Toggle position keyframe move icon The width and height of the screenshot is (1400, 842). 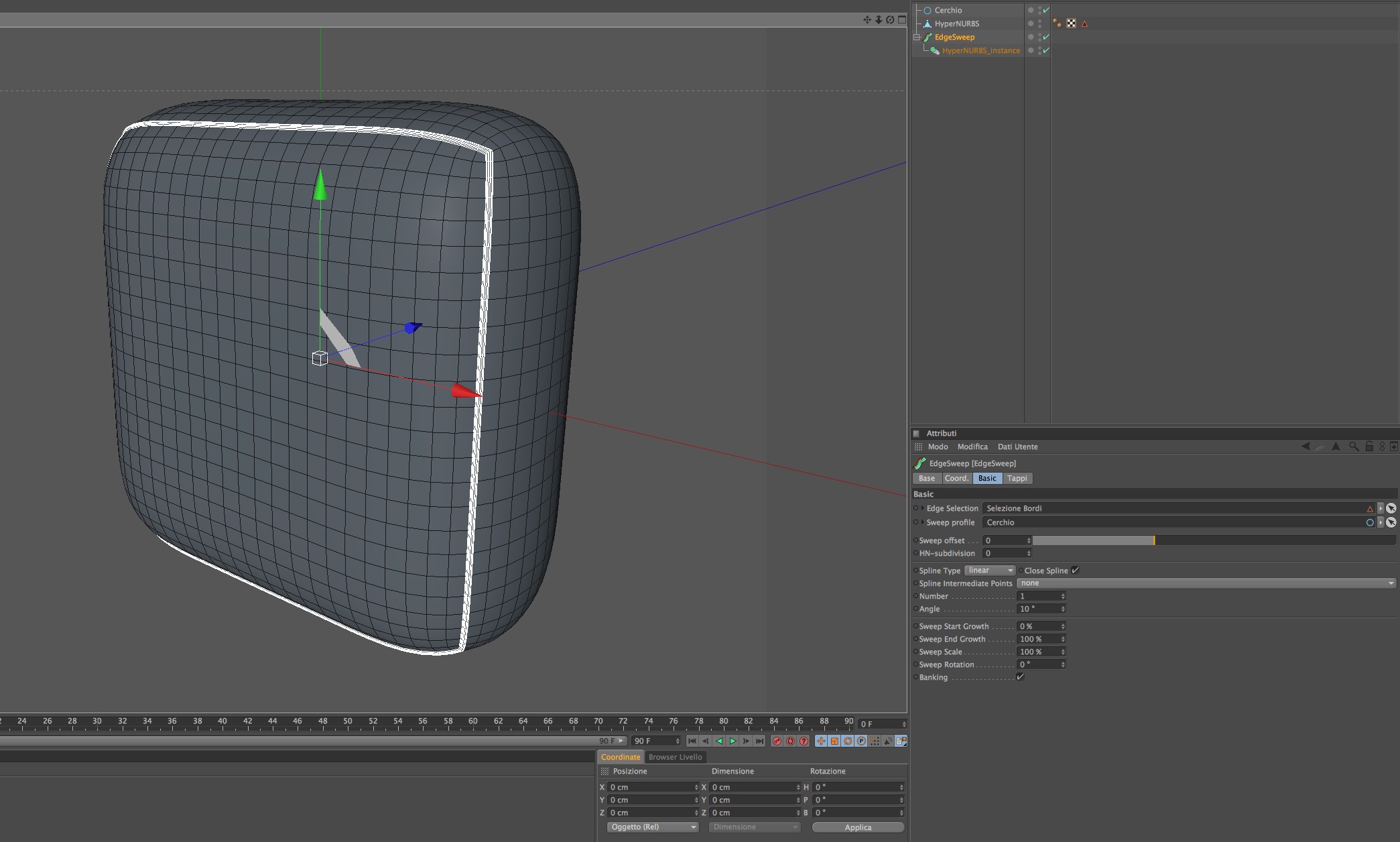(x=821, y=741)
